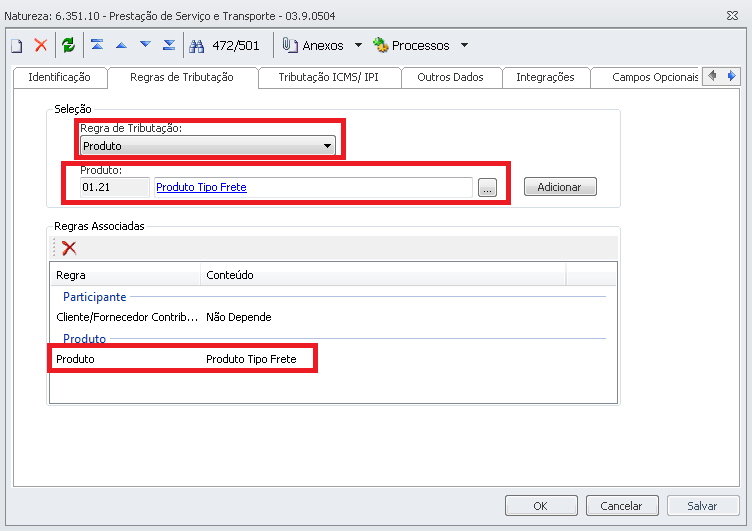The width and height of the screenshot is (752, 532).
Task: Select the Regras de Tributação tab
Action: (x=182, y=77)
